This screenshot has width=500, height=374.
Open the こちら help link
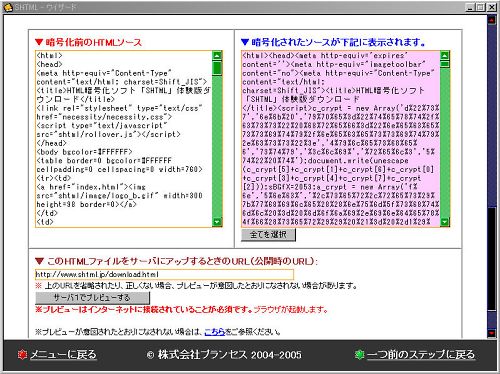point(214,332)
